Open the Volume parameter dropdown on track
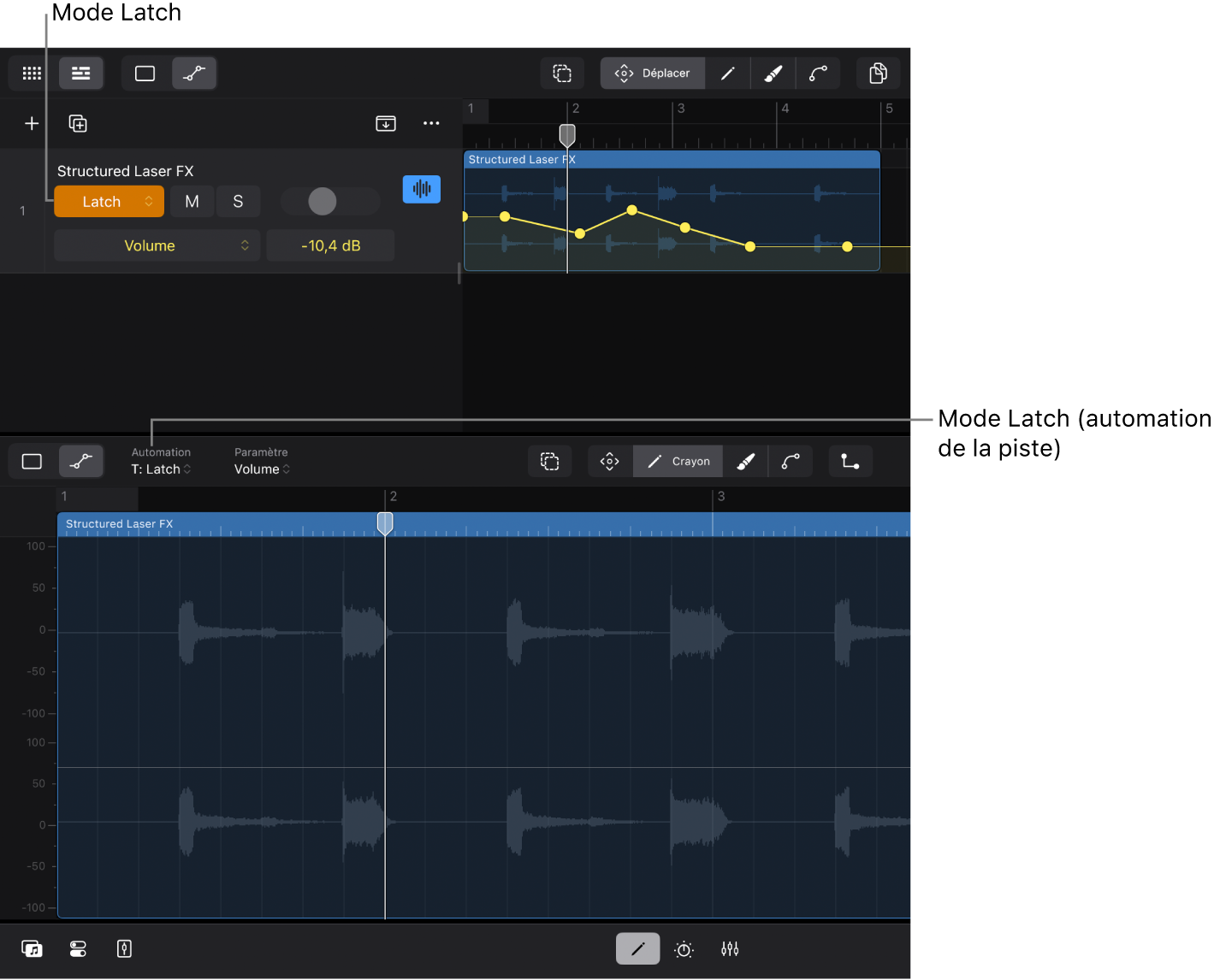This screenshot has height=980, width=1220. tap(157, 245)
